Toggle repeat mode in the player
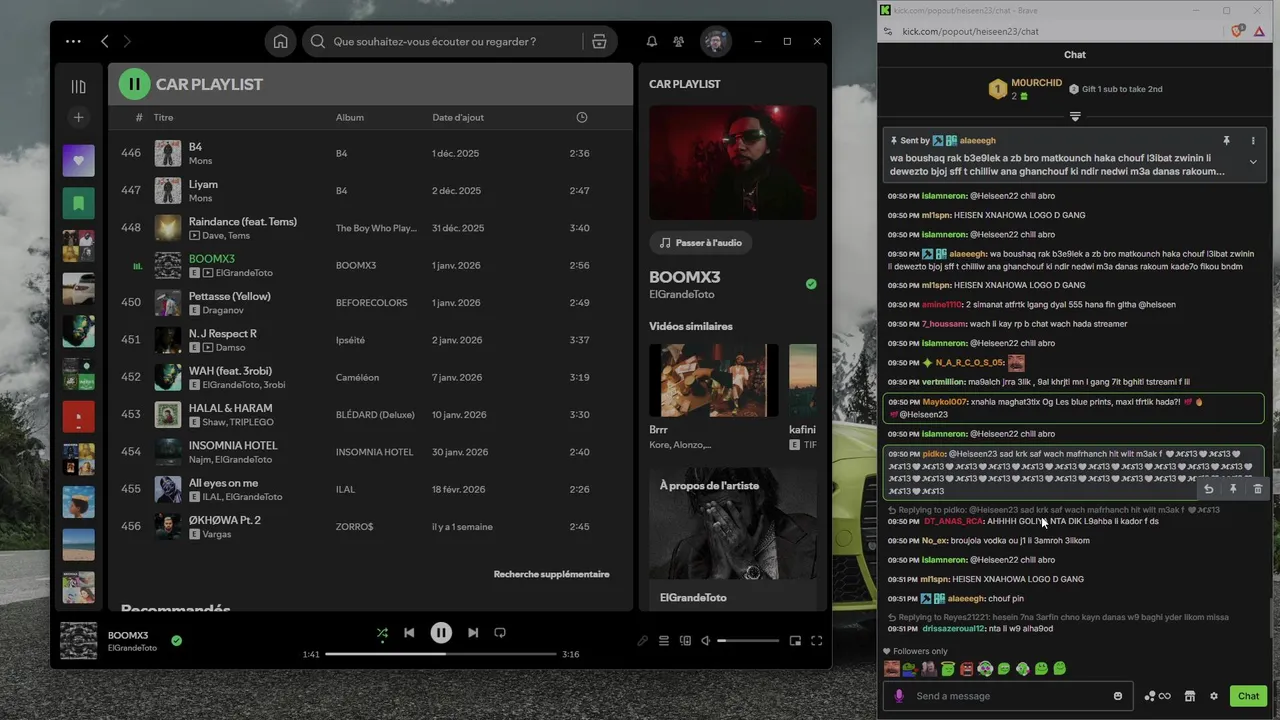This screenshot has width=1280, height=720. point(500,633)
